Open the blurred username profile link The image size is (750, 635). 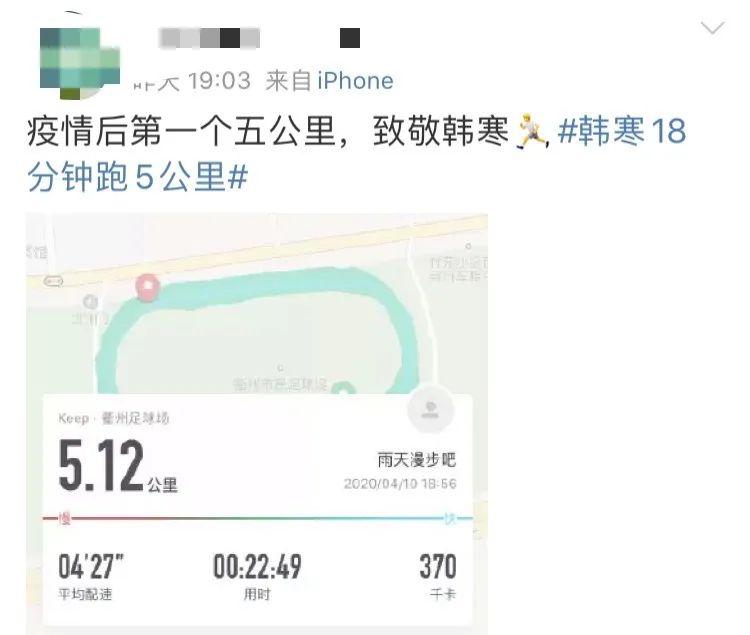(210, 38)
